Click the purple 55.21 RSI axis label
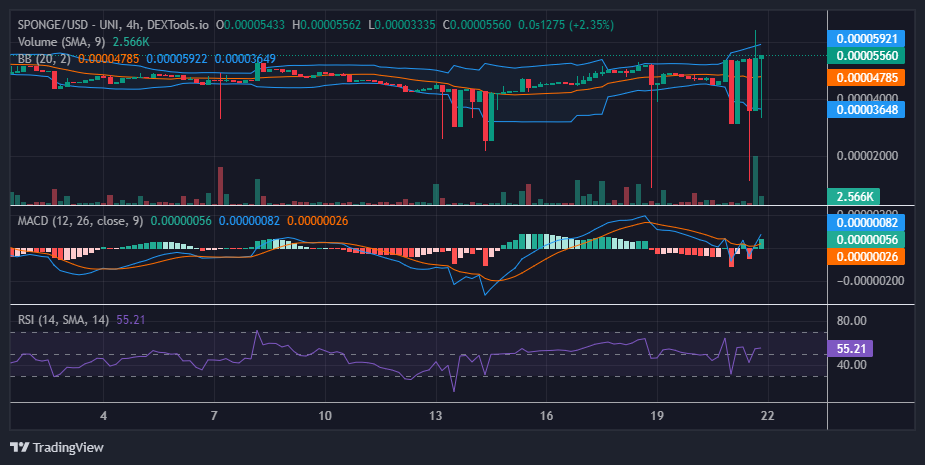Screen dimensions: 925x465 point(850,349)
